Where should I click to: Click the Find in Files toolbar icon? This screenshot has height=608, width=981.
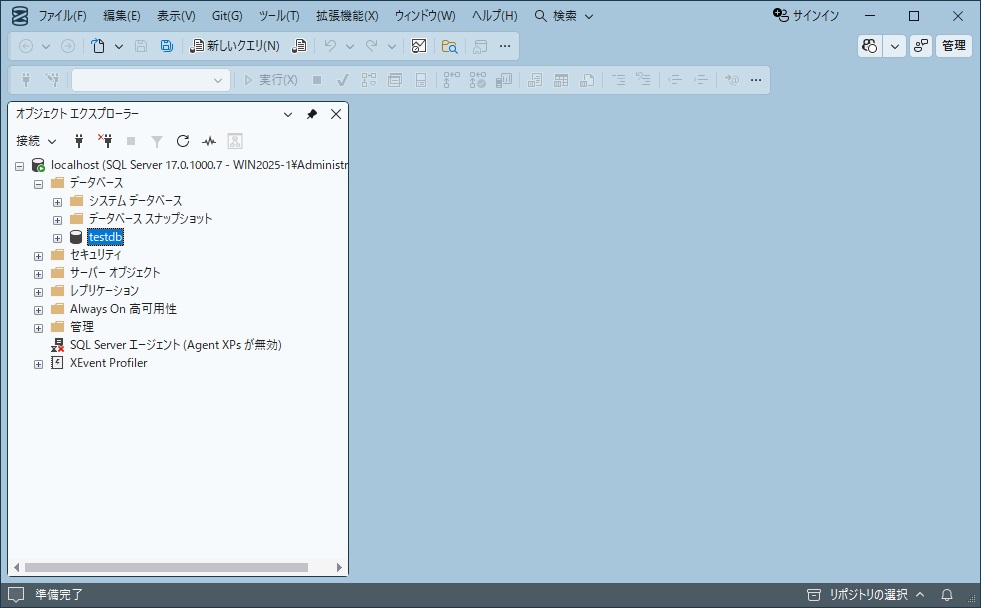449,45
